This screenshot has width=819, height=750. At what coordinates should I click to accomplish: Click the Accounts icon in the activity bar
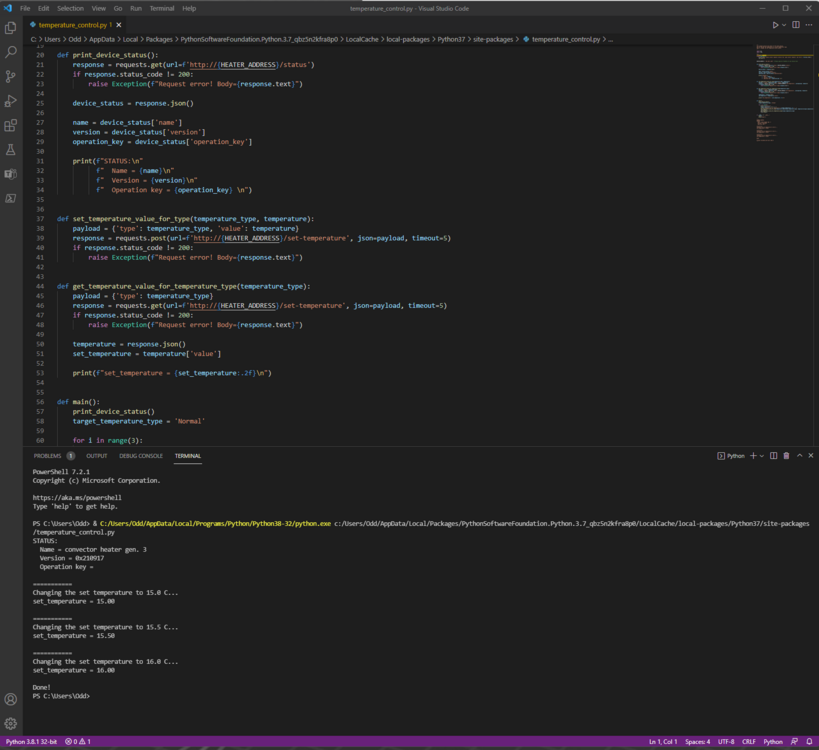11,700
